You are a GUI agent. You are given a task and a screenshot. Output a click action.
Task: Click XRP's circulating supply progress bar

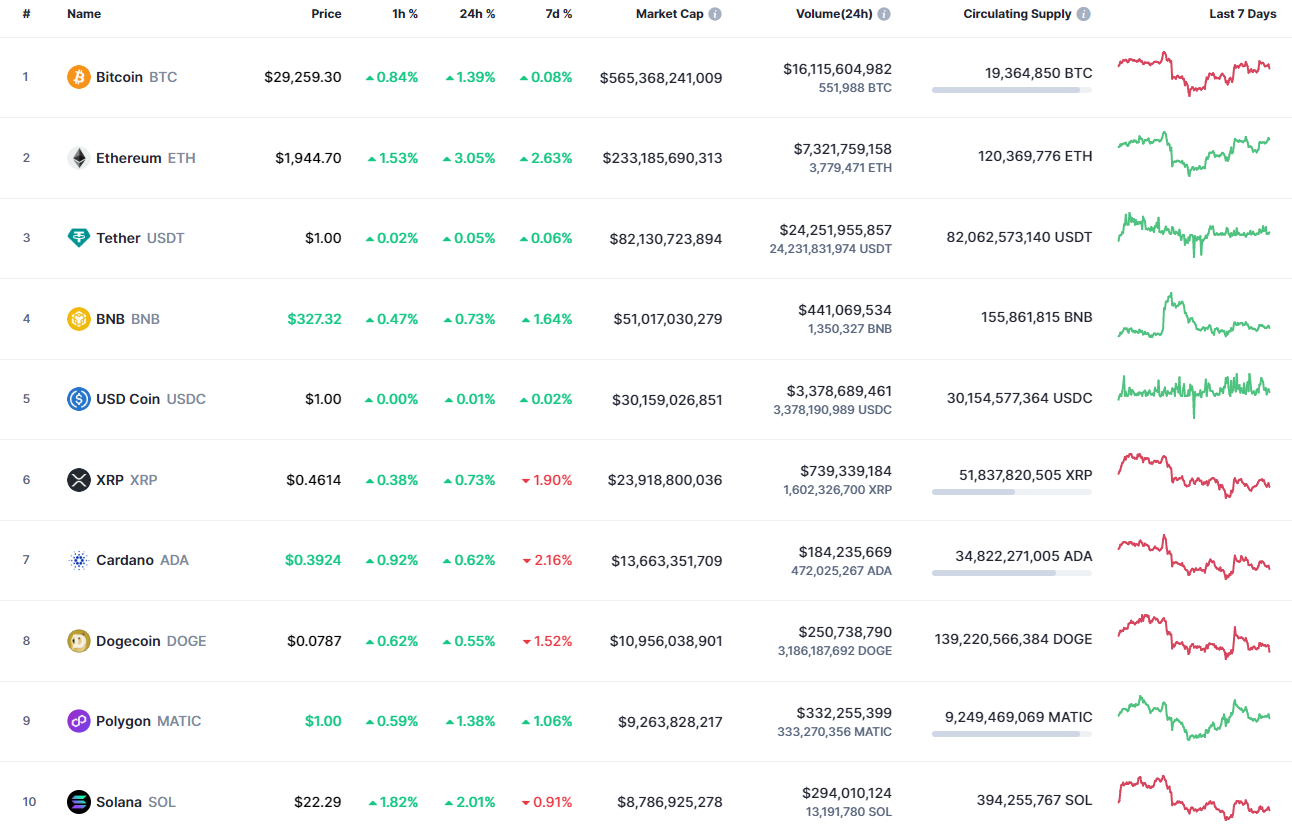(1011, 492)
